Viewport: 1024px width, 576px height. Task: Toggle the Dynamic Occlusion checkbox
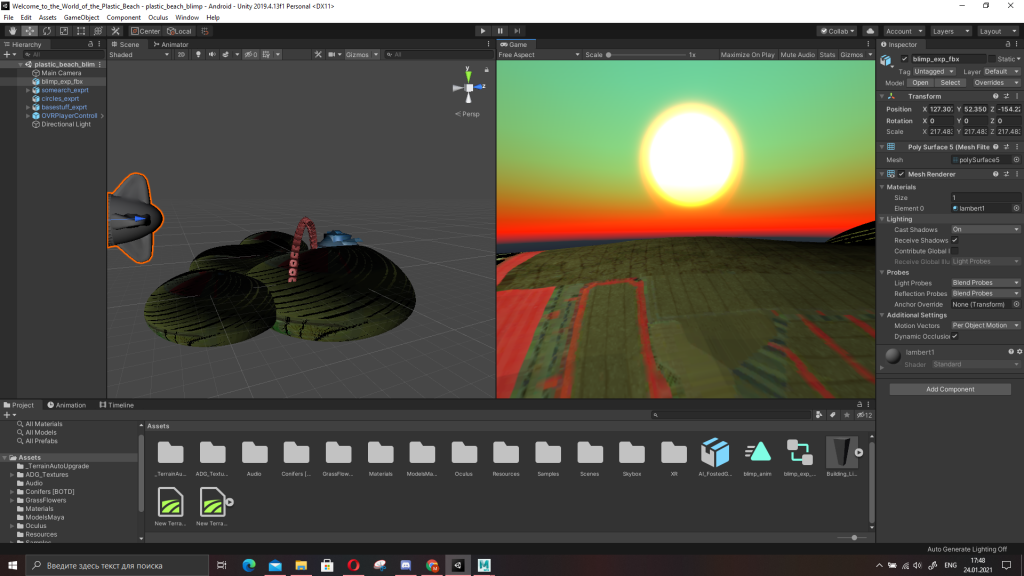pos(955,336)
